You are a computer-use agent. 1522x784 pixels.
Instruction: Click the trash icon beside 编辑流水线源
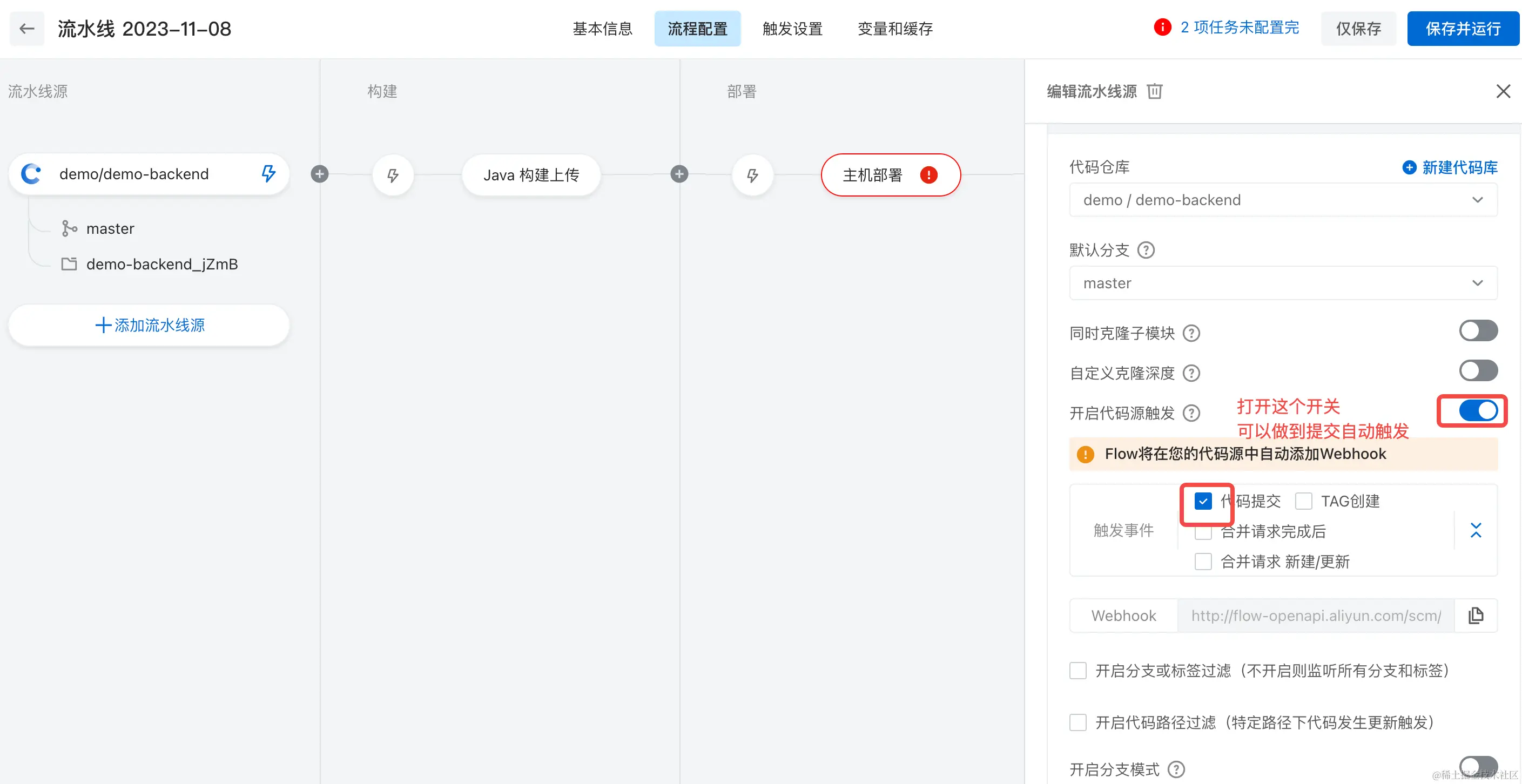tap(1154, 91)
